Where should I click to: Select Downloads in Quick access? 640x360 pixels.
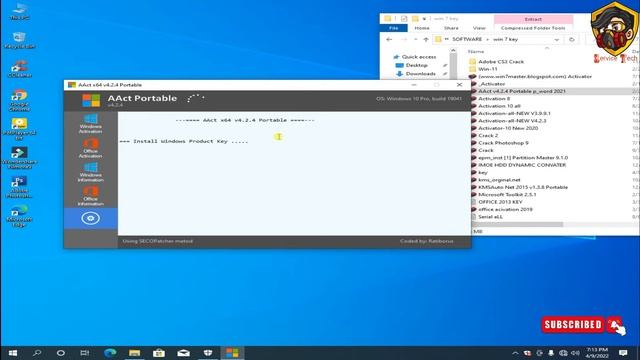pyautogui.click(x=420, y=74)
